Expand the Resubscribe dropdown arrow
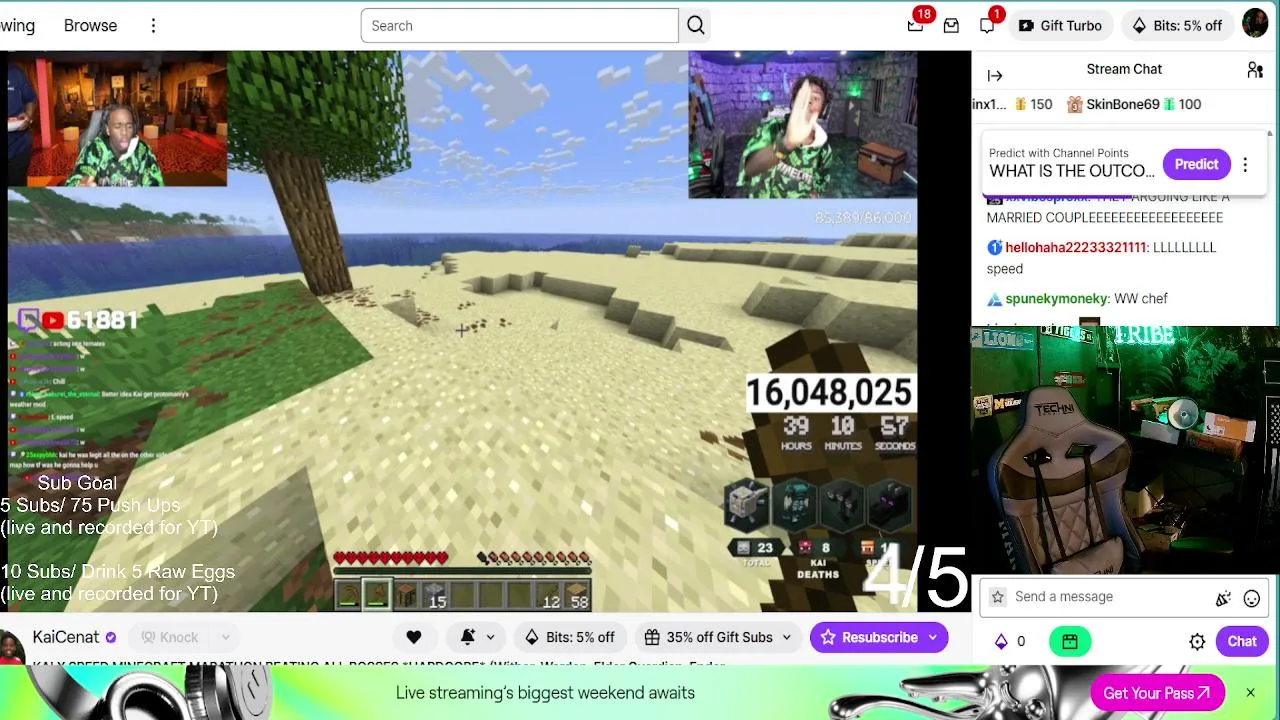The height and width of the screenshot is (720, 1280). tap(934, 638)
